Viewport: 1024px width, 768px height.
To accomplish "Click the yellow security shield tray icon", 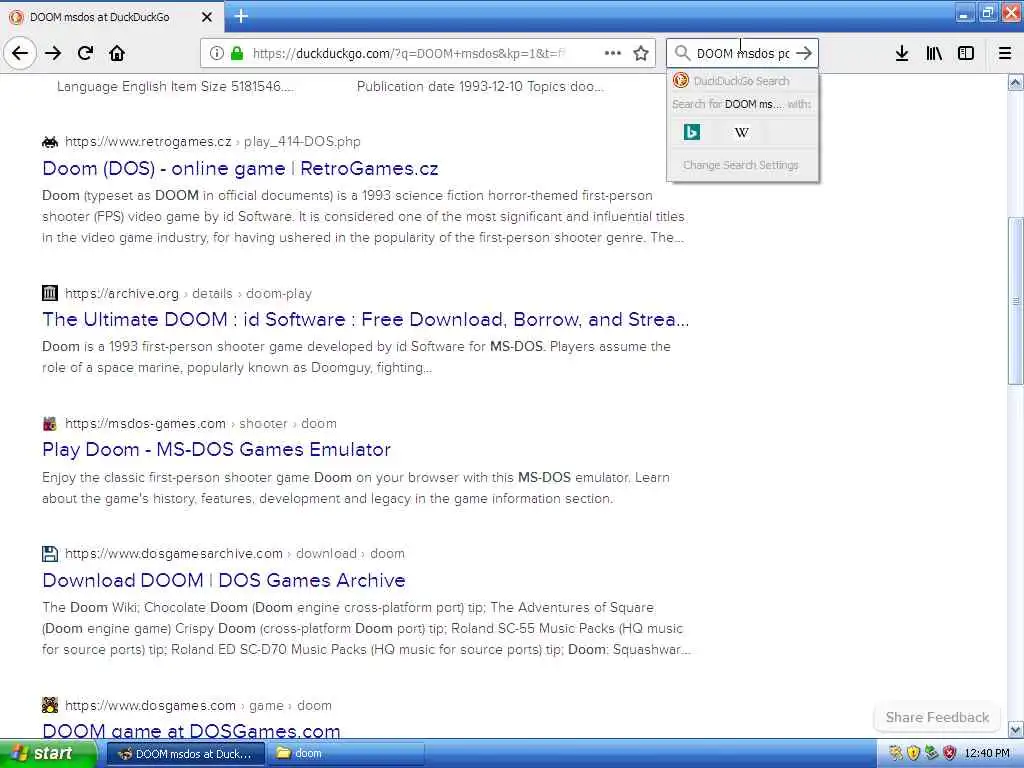I will click(x=913, y=753).
